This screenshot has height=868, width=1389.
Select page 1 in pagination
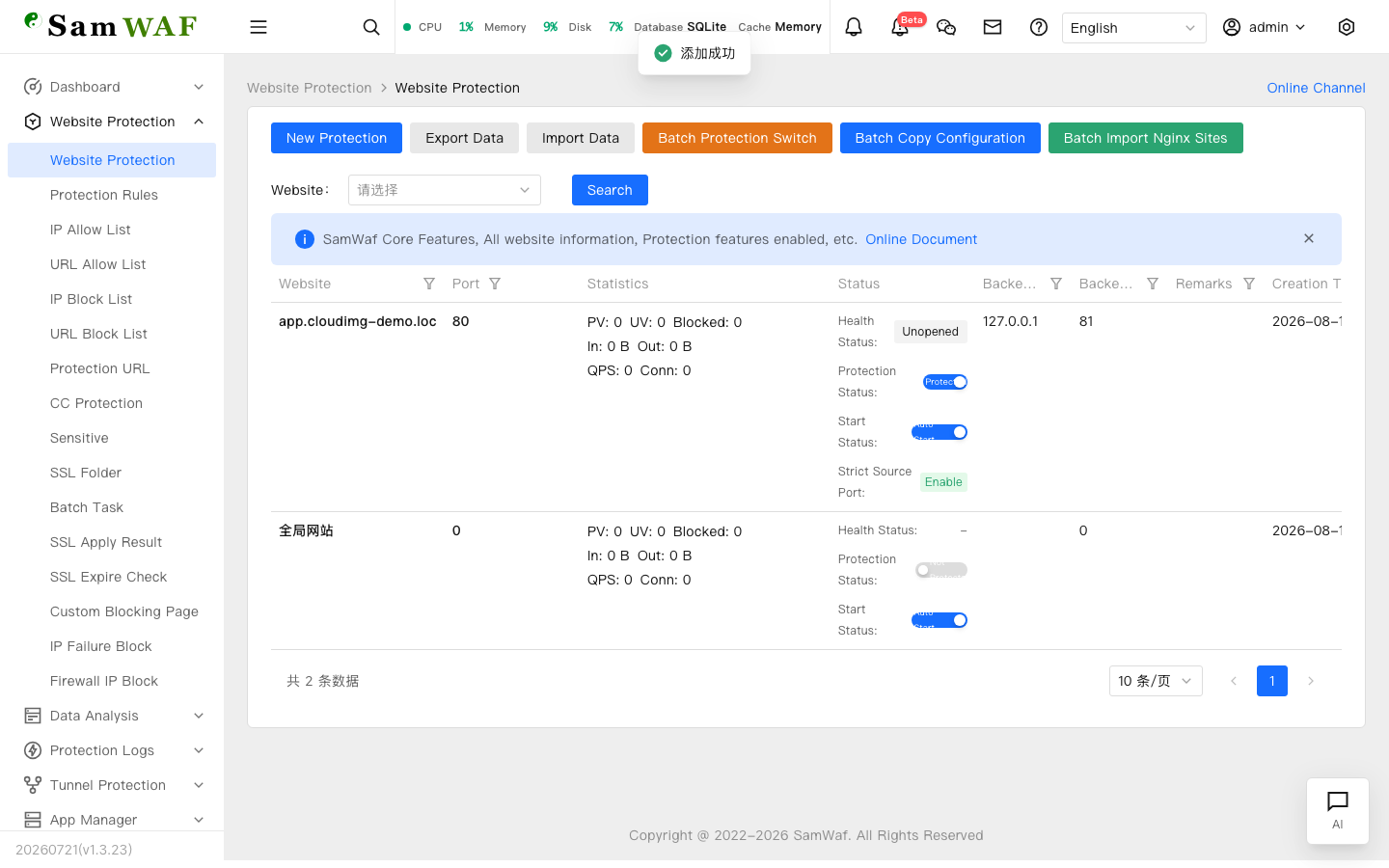(1272, 681)
